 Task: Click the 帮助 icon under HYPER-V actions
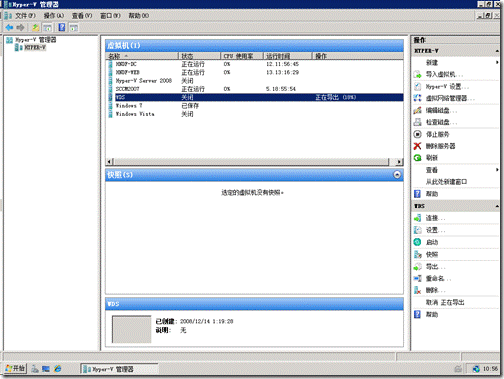tap(417, 194)
